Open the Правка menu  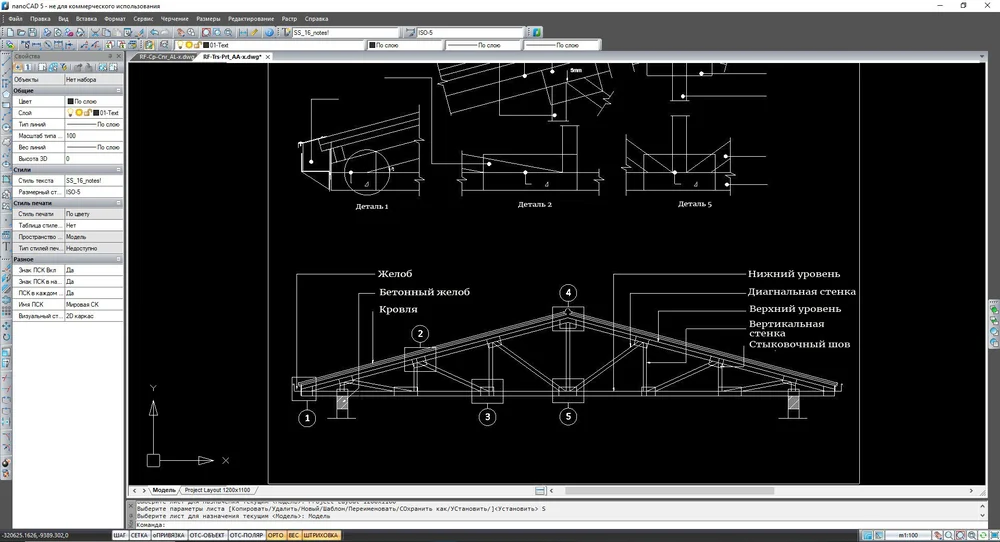pyautogui.click(x=40, y=18)
